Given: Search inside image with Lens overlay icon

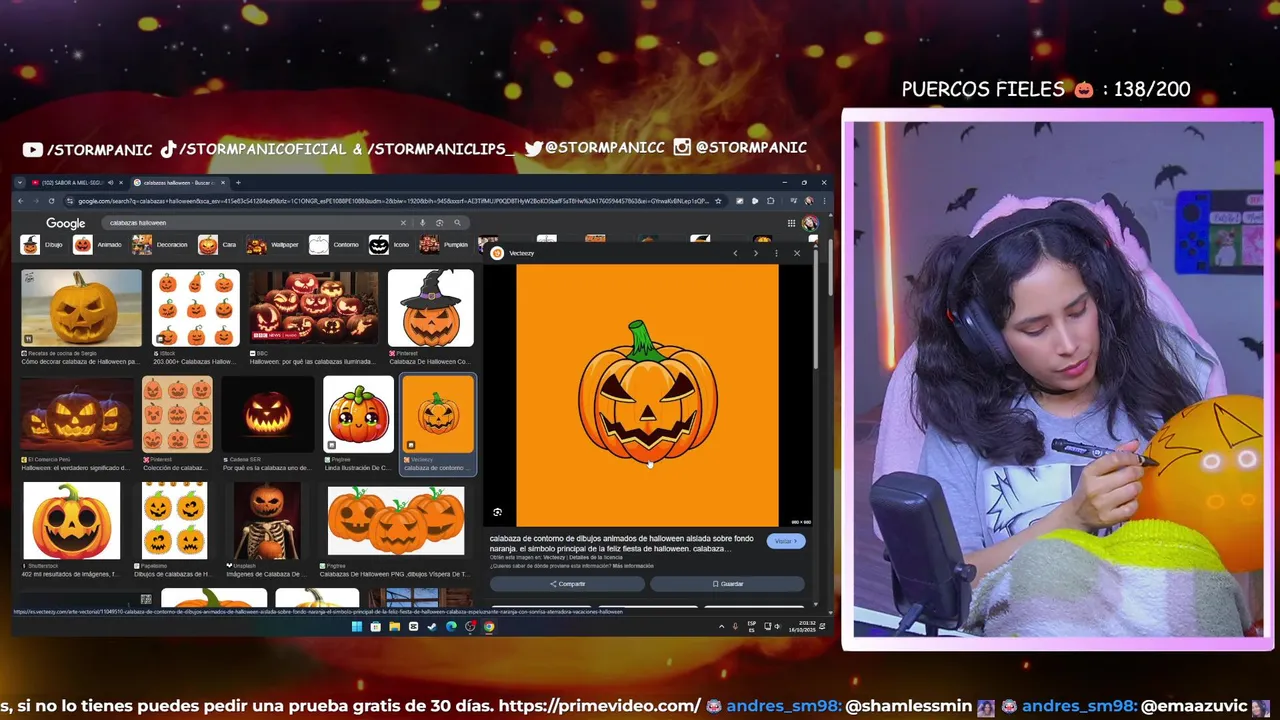Looking at the screenshot, I should pyautogui.click(x=497, y=512).
